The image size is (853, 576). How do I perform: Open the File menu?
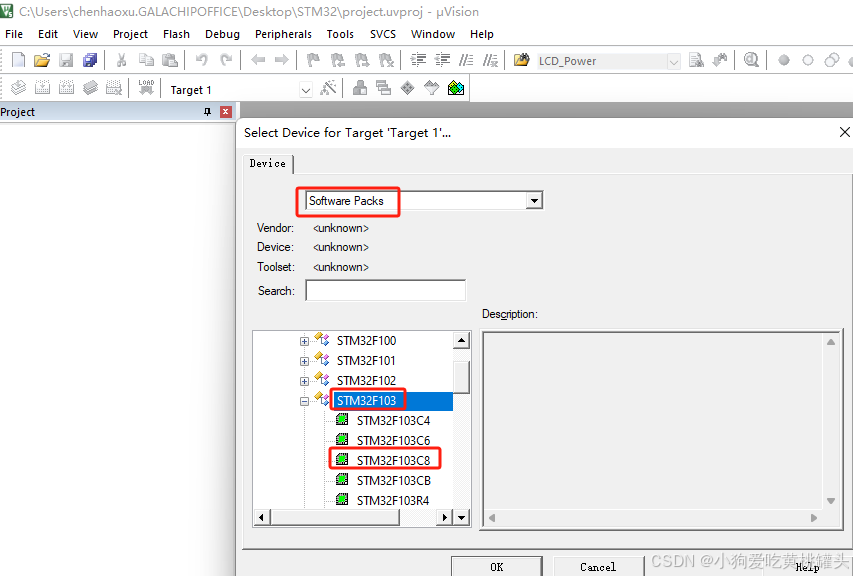pos(14,34)
